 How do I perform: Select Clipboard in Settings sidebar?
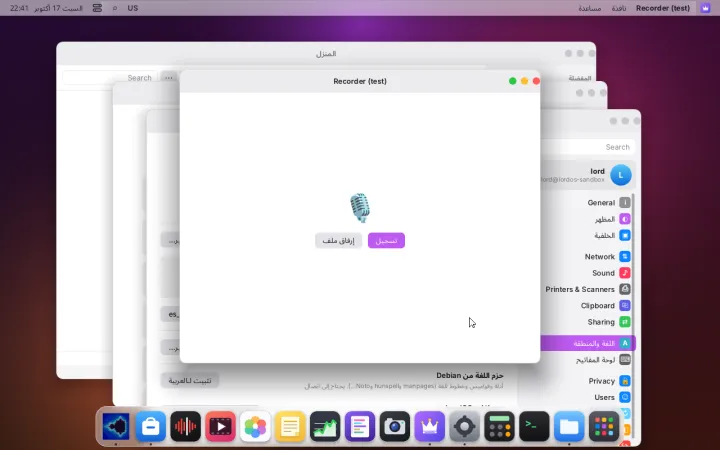point(588,306)
